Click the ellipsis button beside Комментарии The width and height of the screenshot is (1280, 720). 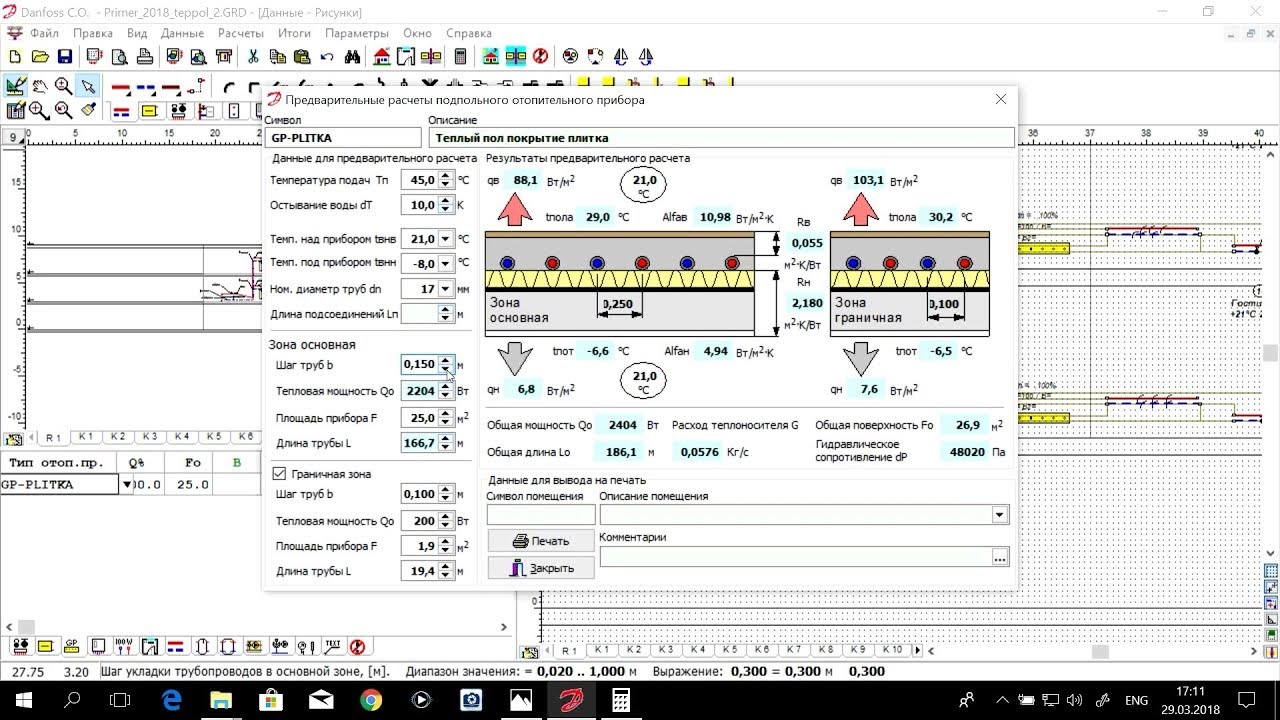1000,558
